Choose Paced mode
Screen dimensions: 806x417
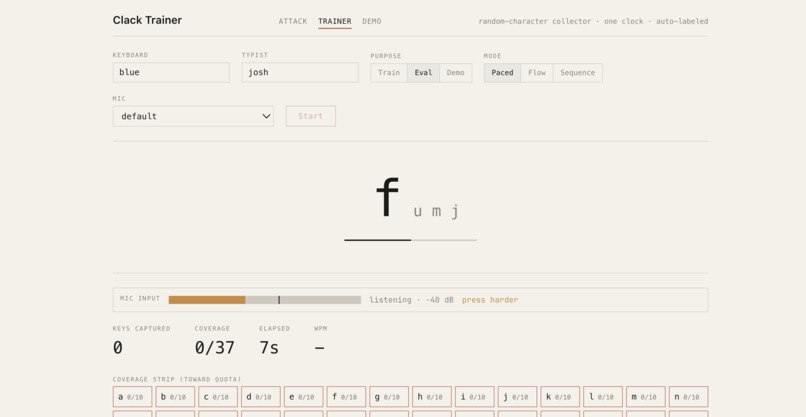click(x=502, y=72)
